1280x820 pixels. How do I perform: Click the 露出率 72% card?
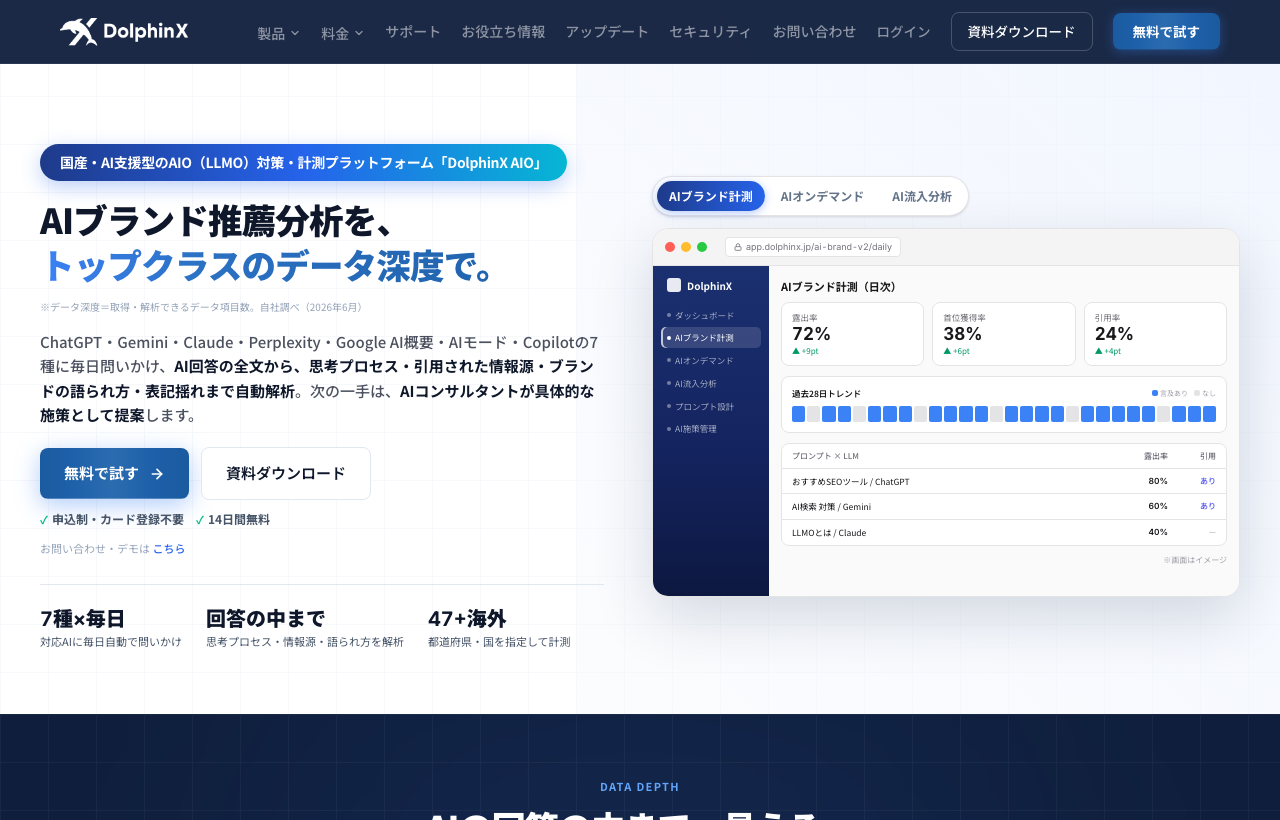pos(852,334)
